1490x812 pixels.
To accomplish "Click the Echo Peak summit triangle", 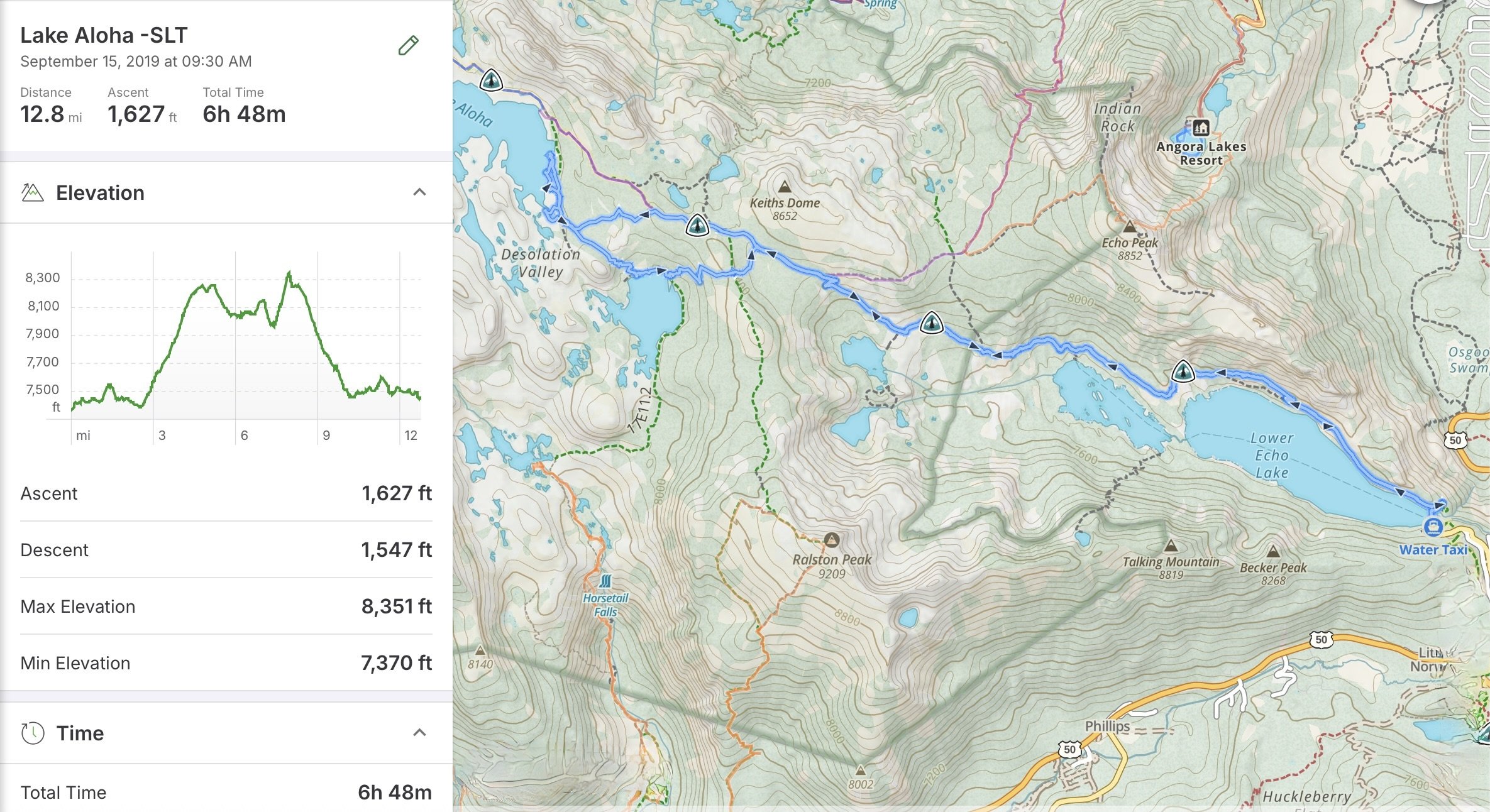I will click(1129, 226).
